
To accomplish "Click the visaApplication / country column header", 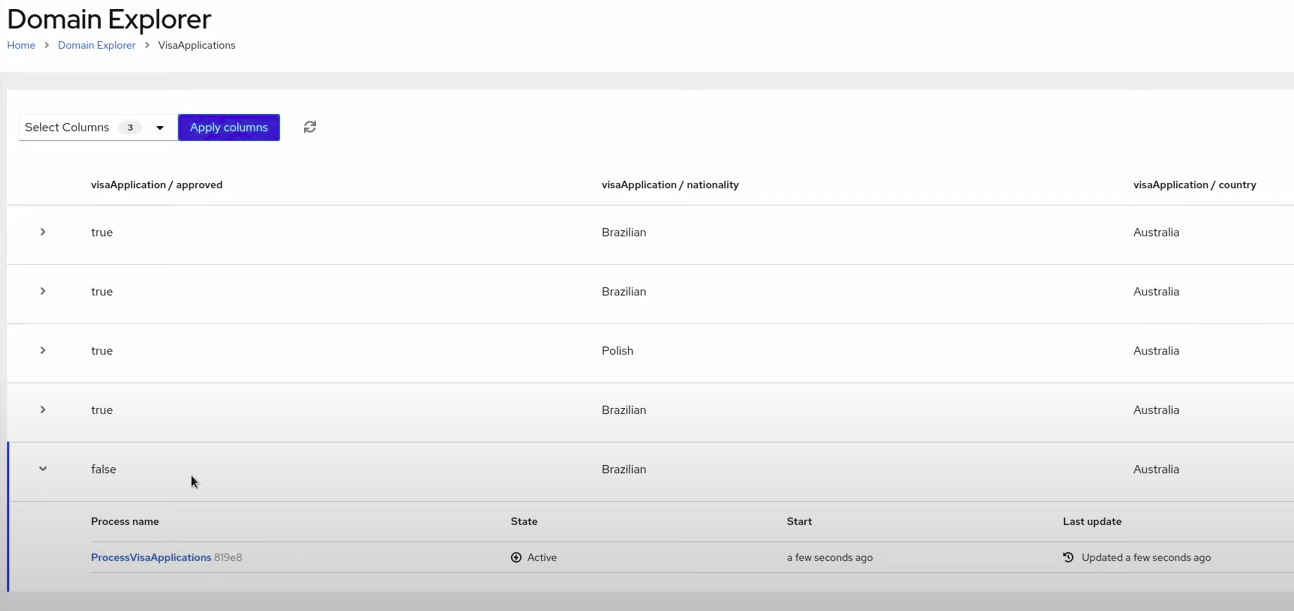I will click(x=1195, y=185).
